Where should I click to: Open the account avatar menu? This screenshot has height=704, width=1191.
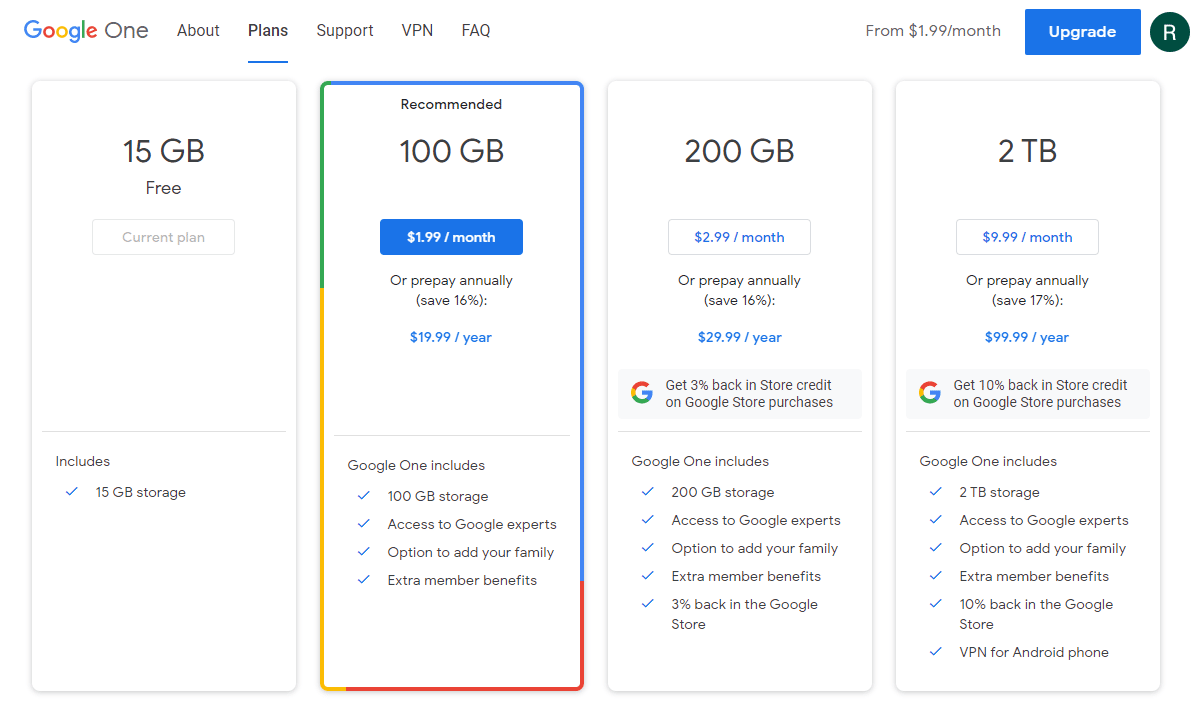point(1169,31)
